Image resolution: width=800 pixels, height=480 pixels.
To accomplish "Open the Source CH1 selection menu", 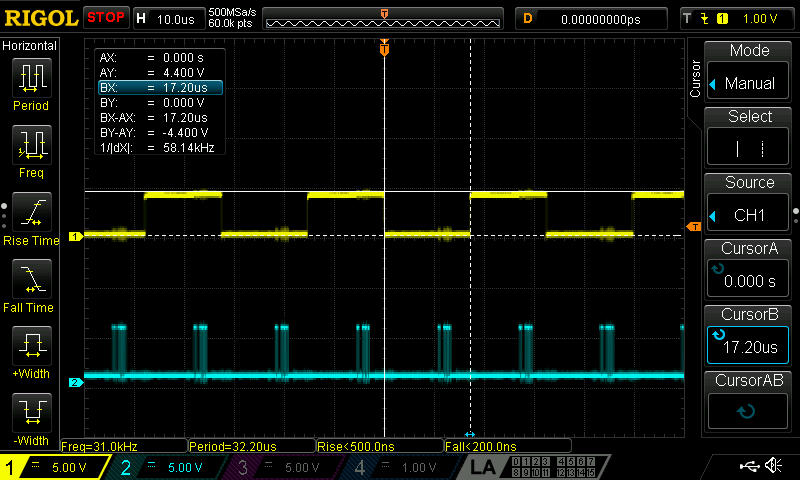I will [x=748, y=203].
